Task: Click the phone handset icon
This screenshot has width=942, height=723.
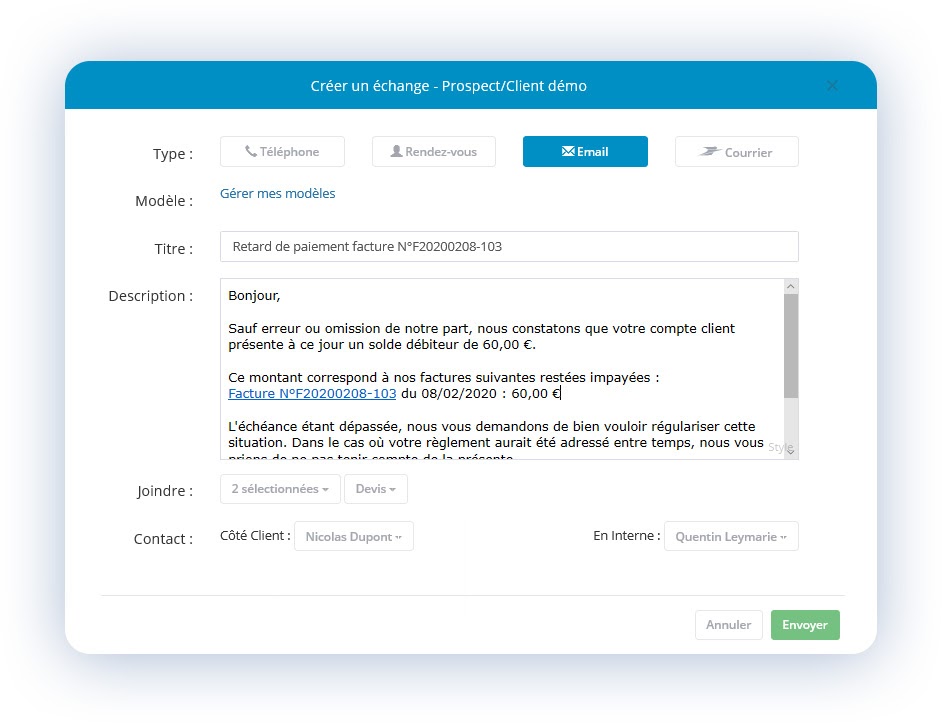Action: tap(251, 151)
